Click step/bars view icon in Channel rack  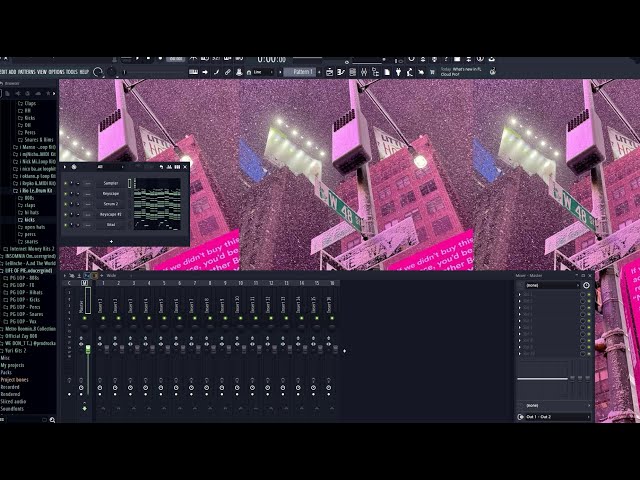tap(177, 167)
